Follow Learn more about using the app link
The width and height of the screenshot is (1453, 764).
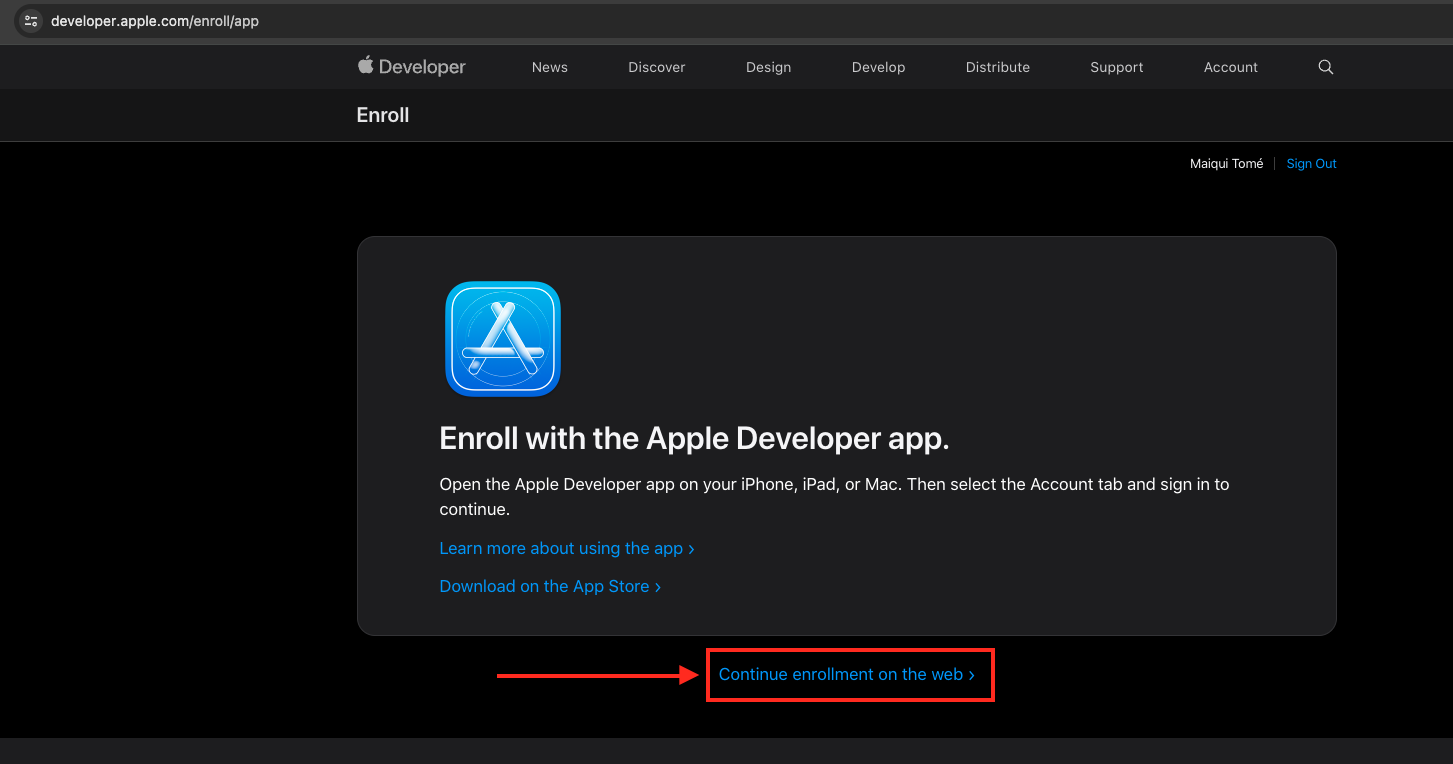567,548
